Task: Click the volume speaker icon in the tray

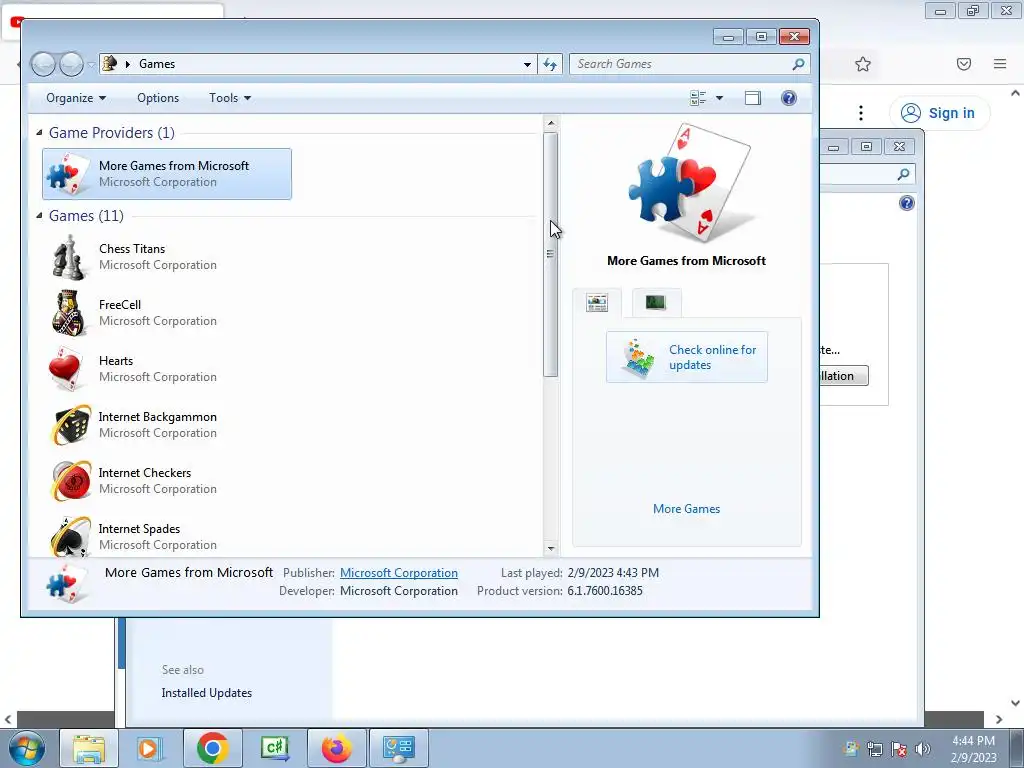Action: 922,749
